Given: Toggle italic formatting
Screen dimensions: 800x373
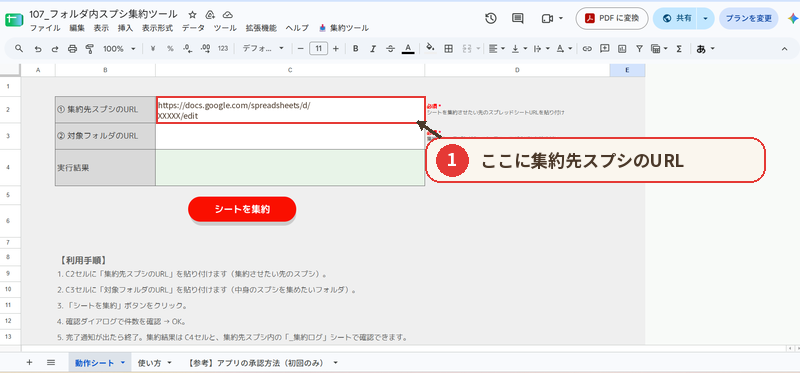Looking at the screenshot, I should (x=373, y=49).
